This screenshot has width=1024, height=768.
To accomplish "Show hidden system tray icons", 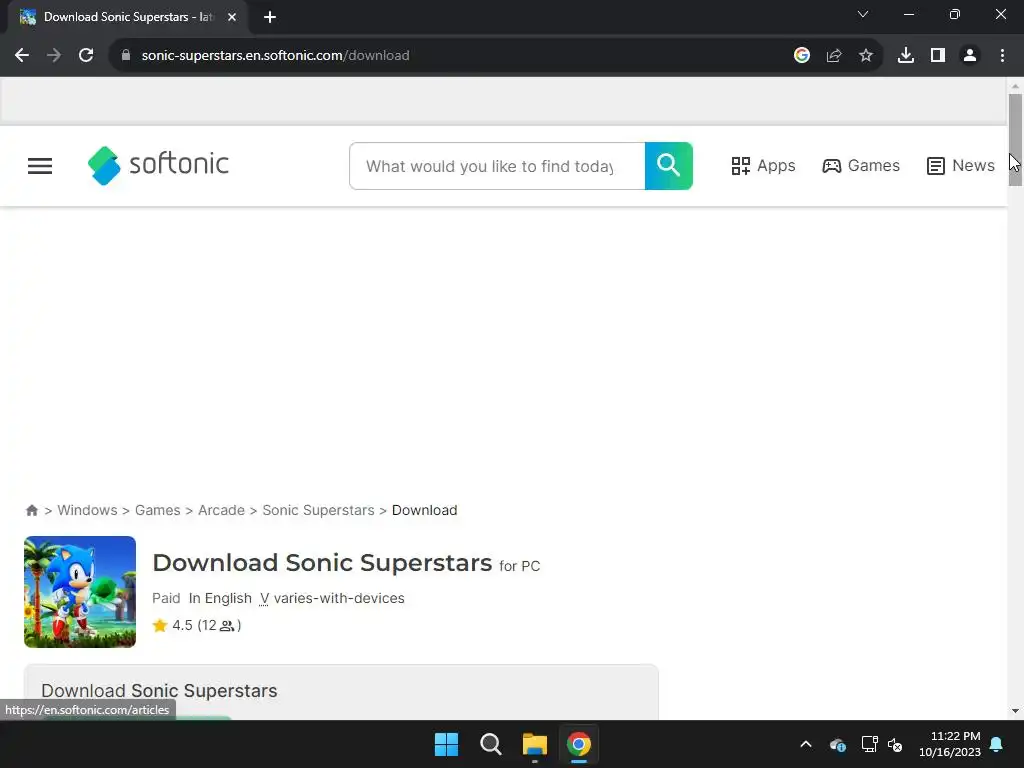I will click(x=806, y=744).
